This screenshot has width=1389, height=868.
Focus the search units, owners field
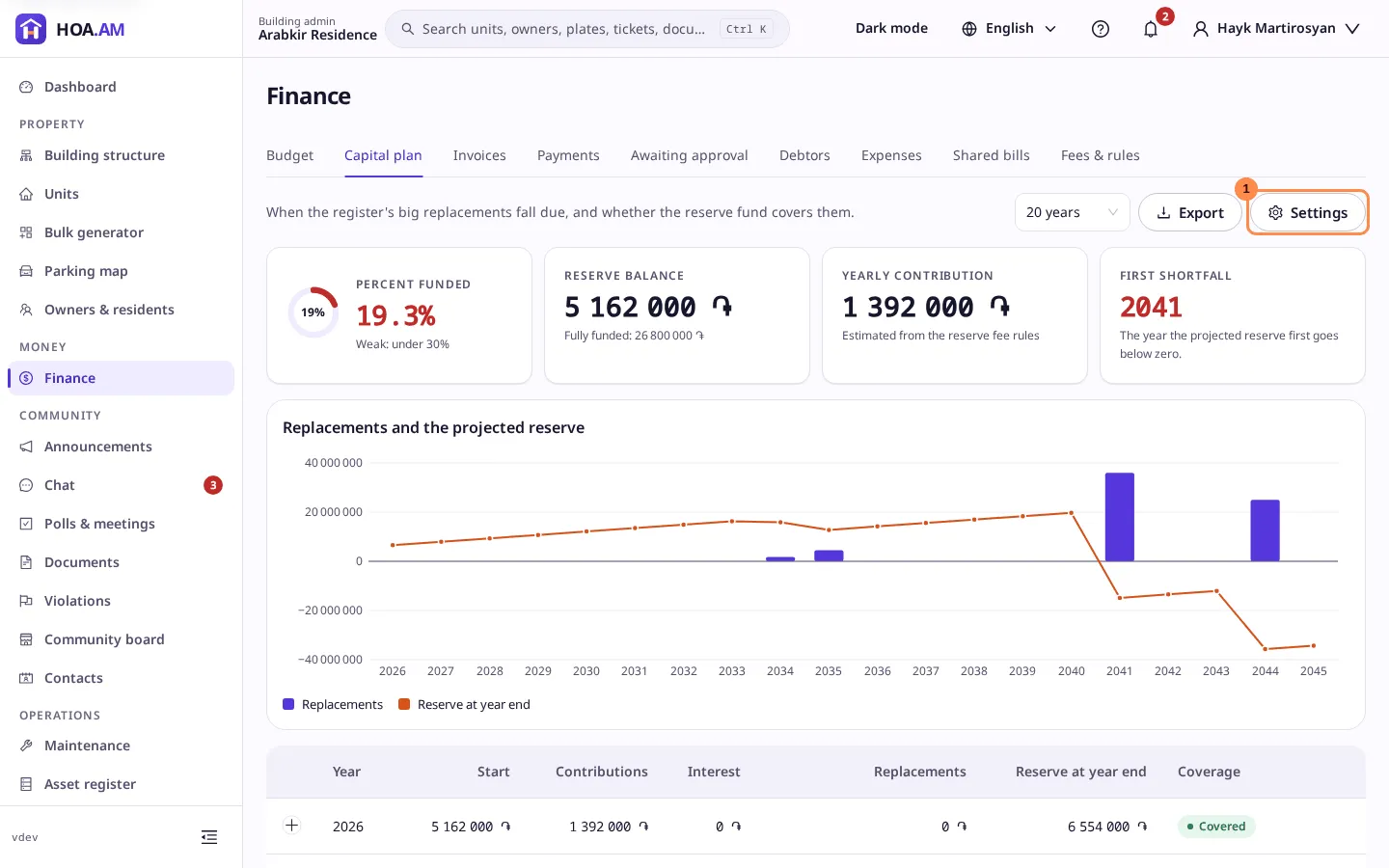coord(587,29)
